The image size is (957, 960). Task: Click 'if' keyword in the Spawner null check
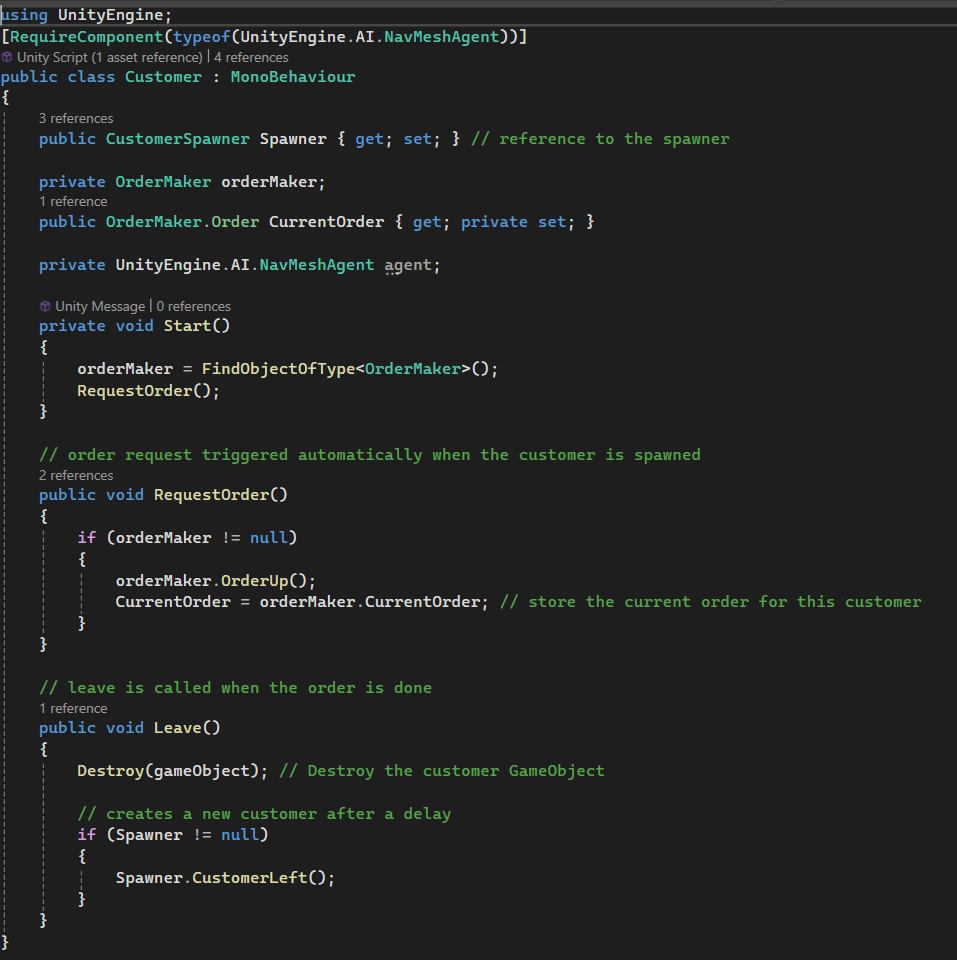(x=86, y=836)
